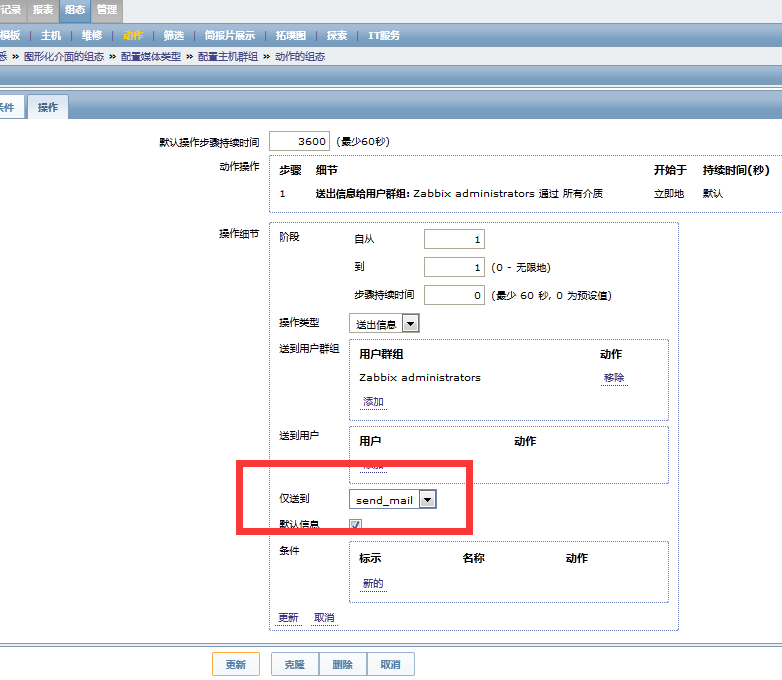Open the 操作类型 dropdown showing 送出信息
The image size is (782, 680).
[x=384, y=324]
